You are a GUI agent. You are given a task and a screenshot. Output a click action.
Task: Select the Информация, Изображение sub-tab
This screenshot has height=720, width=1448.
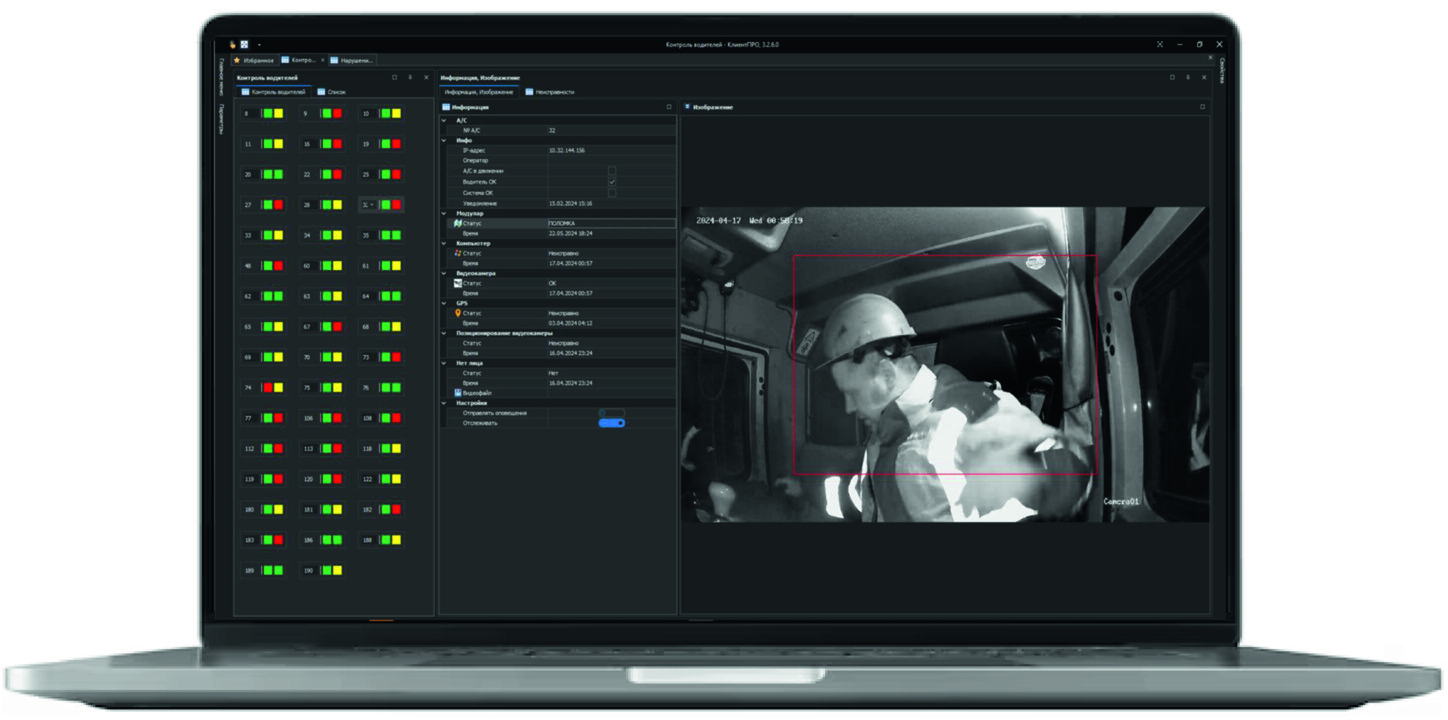coord(479,92)
